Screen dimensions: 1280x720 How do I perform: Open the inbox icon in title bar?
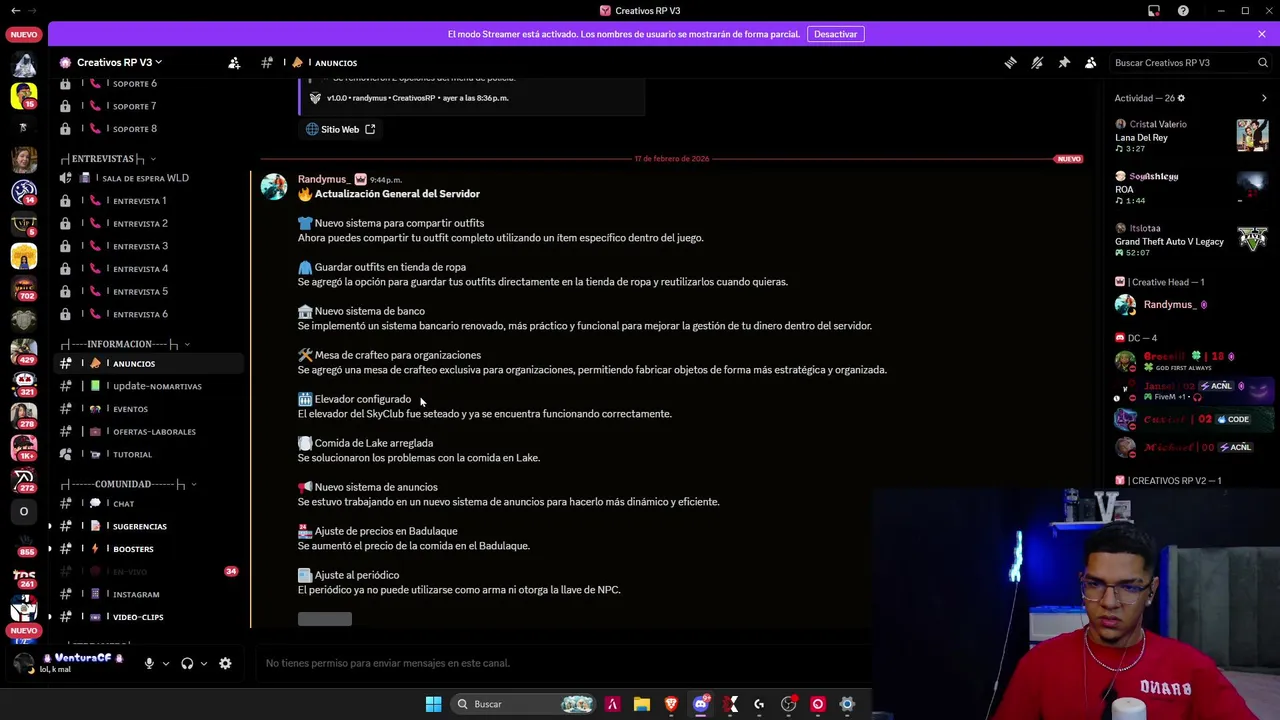coord(1154,10)
